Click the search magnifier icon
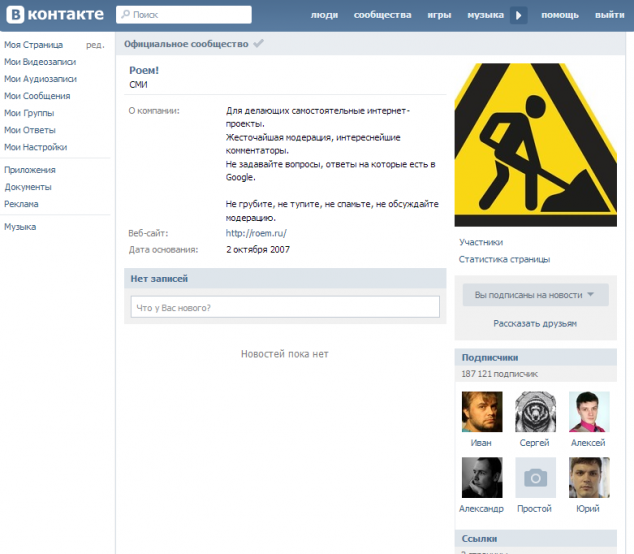The height and width of the screenshot is (554, 634). coord(126,15)
